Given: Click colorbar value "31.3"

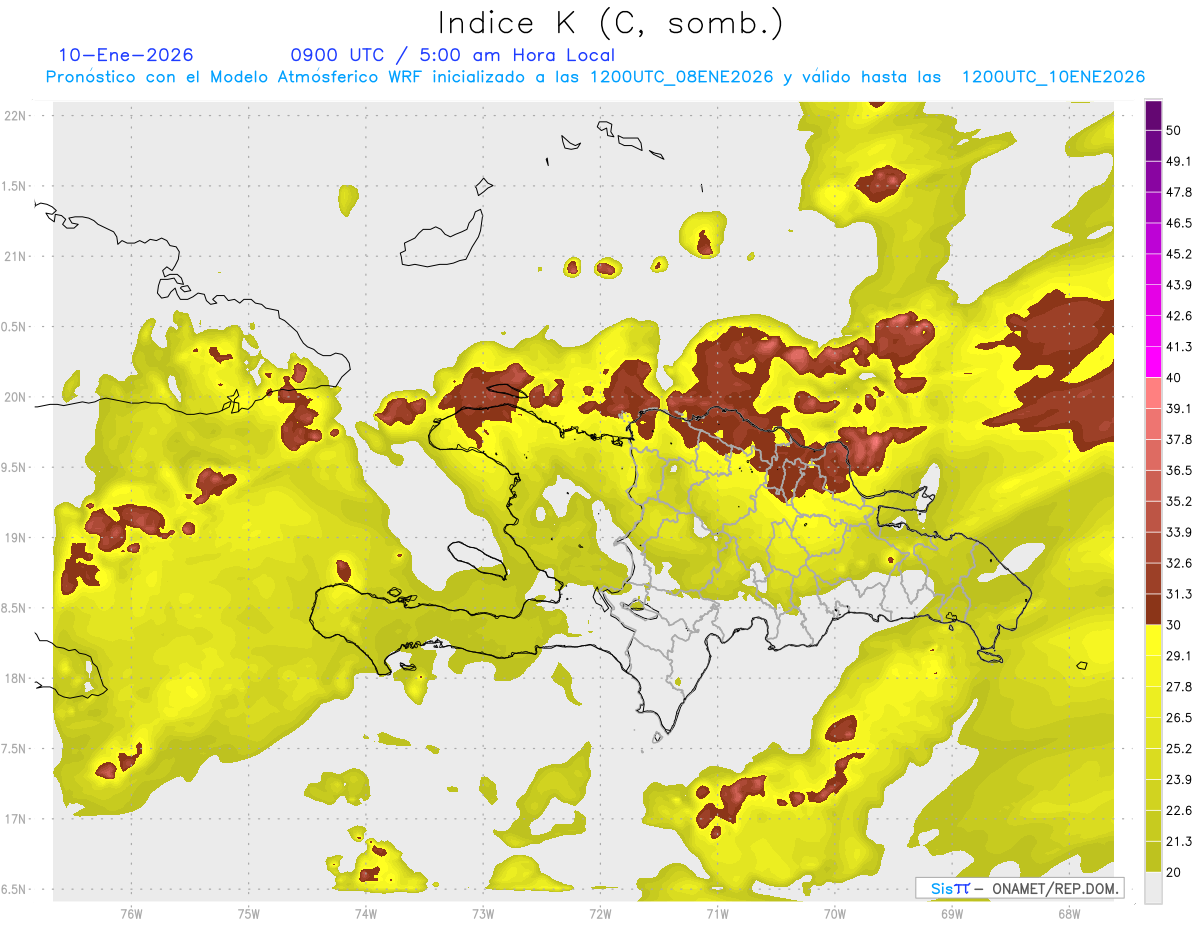Looking at the screenshot, I should pyautogui.click(x=1179, y=594).
